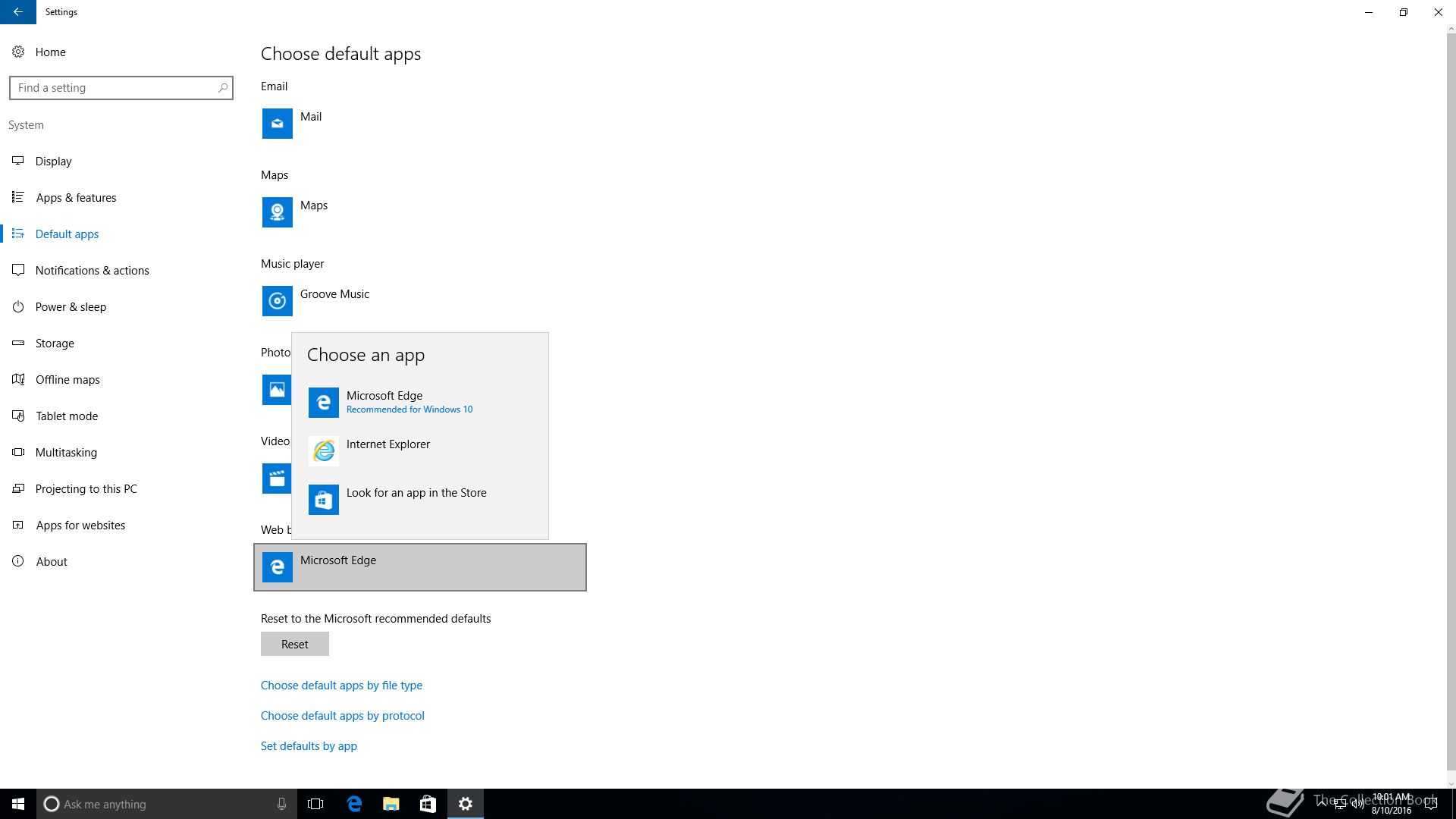The image size is (1456, 819).
Task: Click Cortana Ask me anything search box
Action: 167,804
